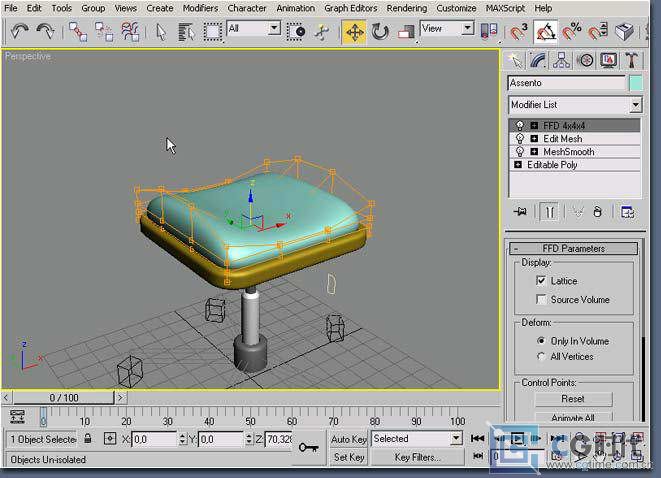This screenshot has height=478, width=661.
Task: Toggle Edit Mesh modifier lightbulb
Action: [x=520, y=139]
